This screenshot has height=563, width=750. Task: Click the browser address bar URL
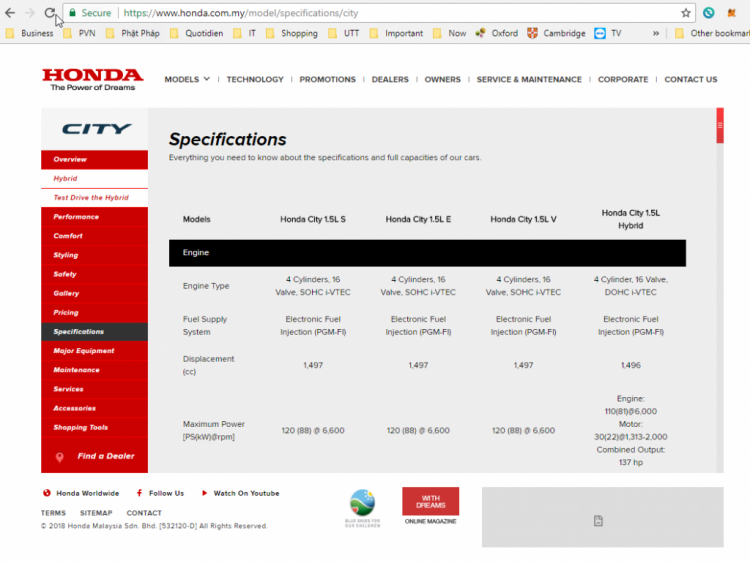point(241,13)
